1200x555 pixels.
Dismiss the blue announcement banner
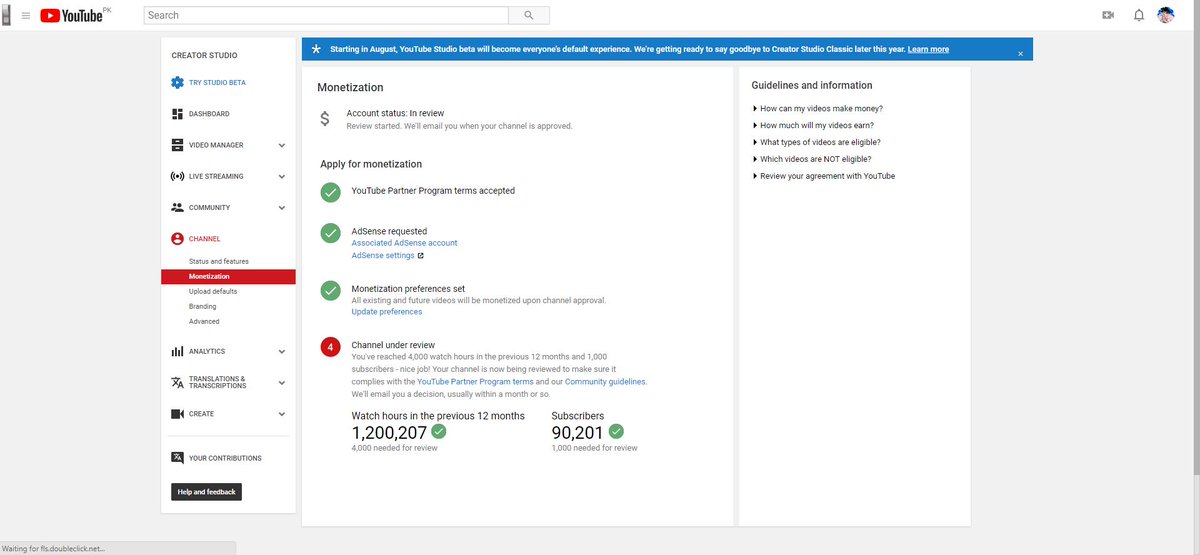1020,53
